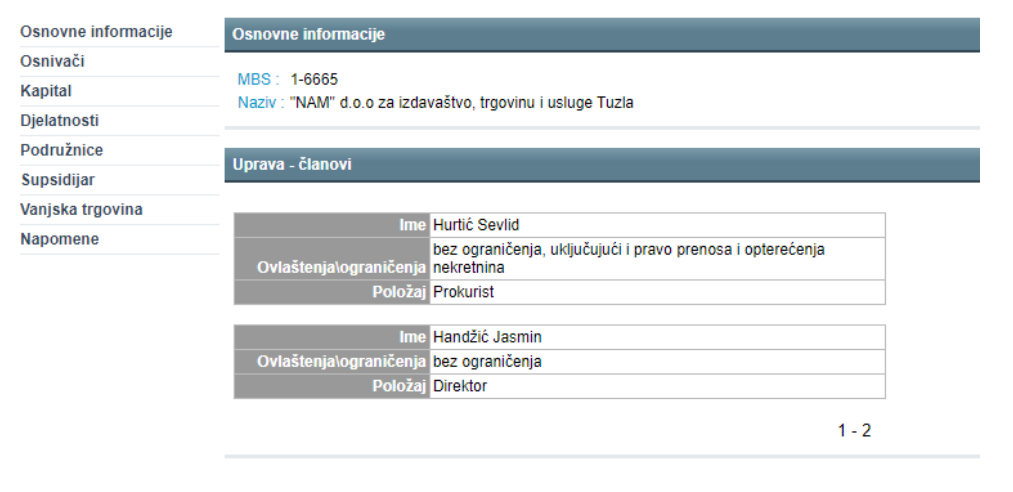Click the Supsidijar menu entry

(58, 181)
